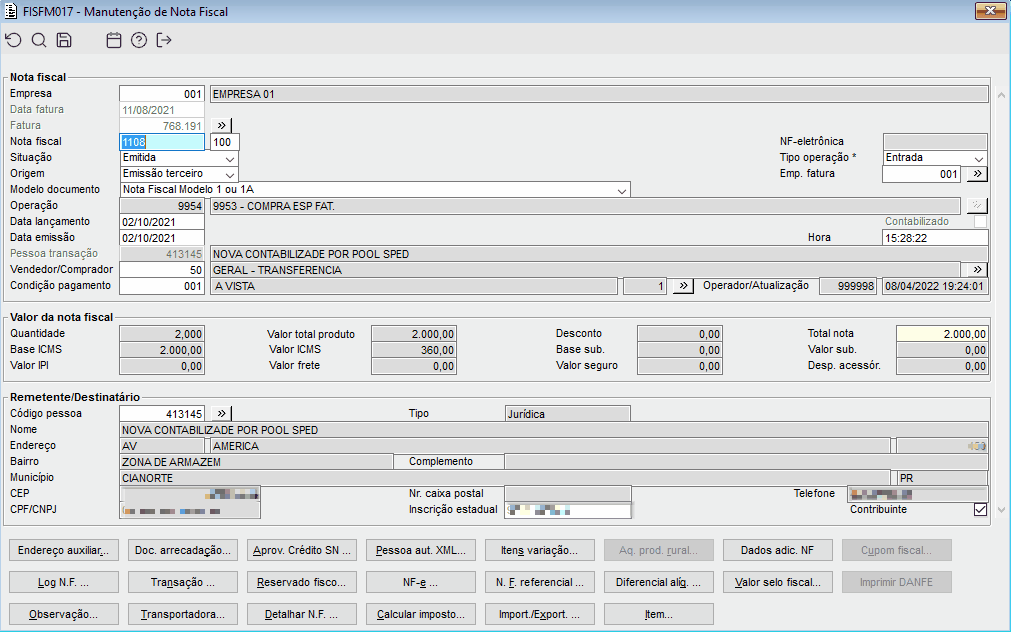Viewport: 1011px width, 632px height.
Task: Click the scrollbar down arrow
Action: pyautogui.click(x=1001, y=509)
